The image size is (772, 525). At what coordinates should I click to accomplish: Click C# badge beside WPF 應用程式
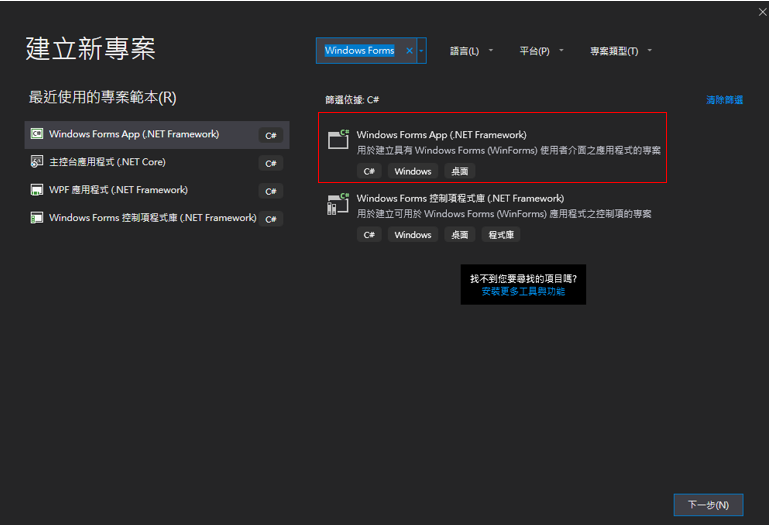271,192
